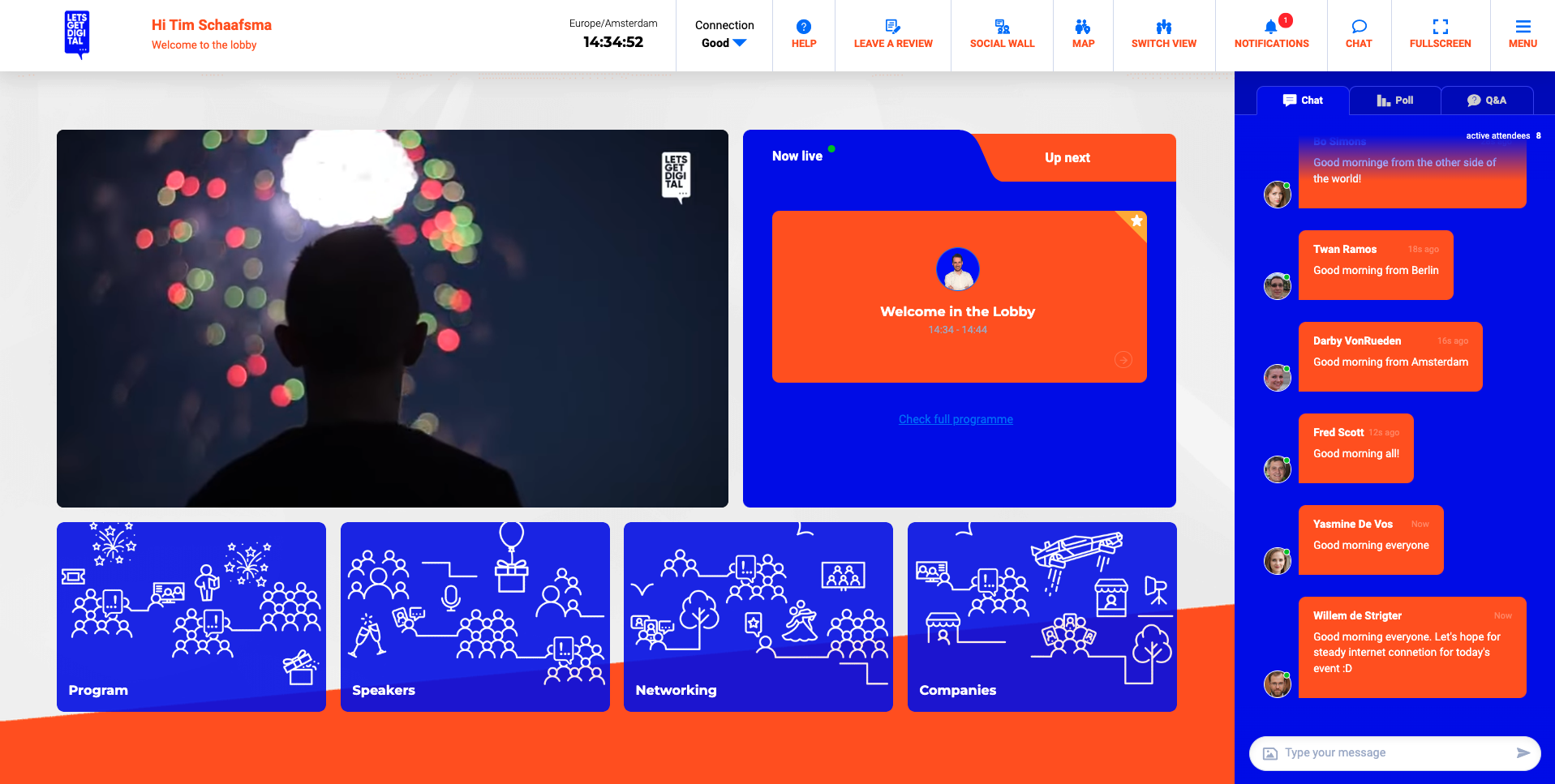Open the Networking tile
Viewport: 1555px width, 784px height.
coord(758,617)
